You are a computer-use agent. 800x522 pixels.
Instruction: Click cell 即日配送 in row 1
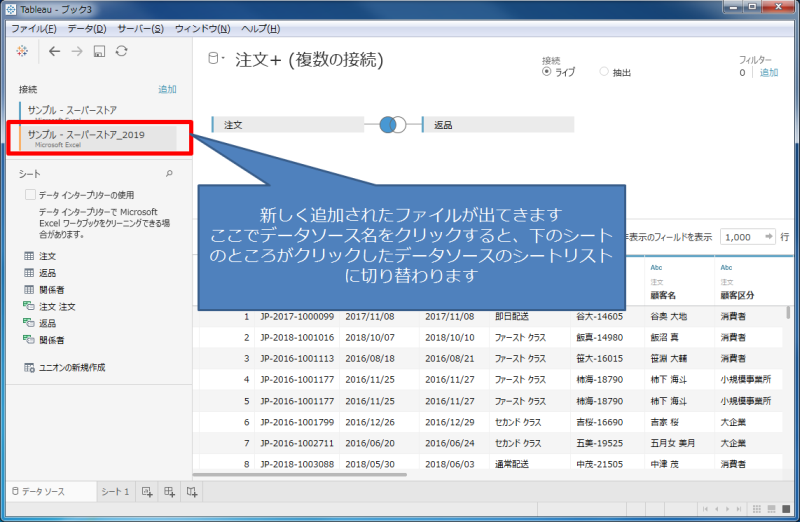tap(511, 316)
